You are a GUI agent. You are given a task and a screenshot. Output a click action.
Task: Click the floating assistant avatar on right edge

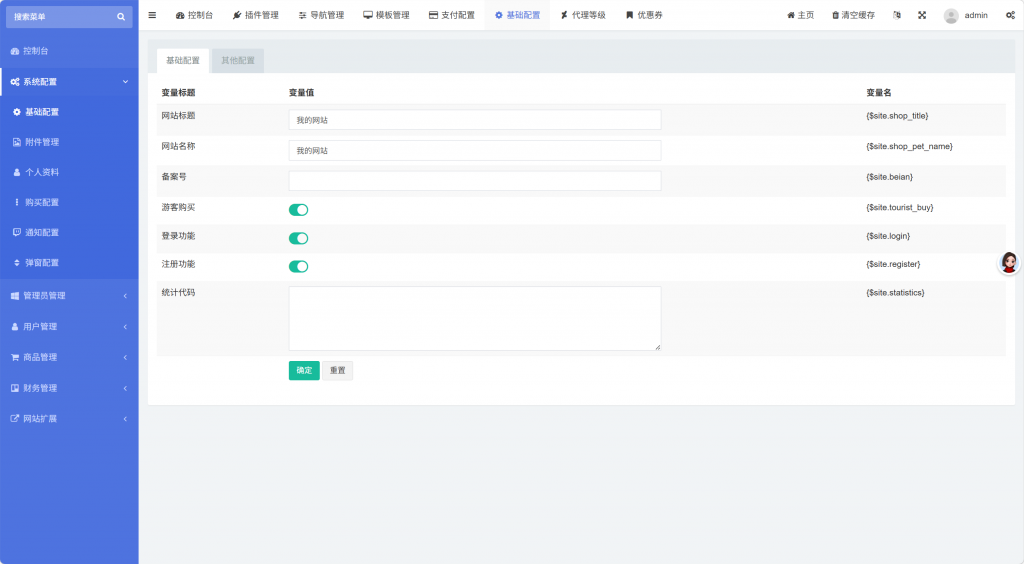click(x=1009, y=263)
